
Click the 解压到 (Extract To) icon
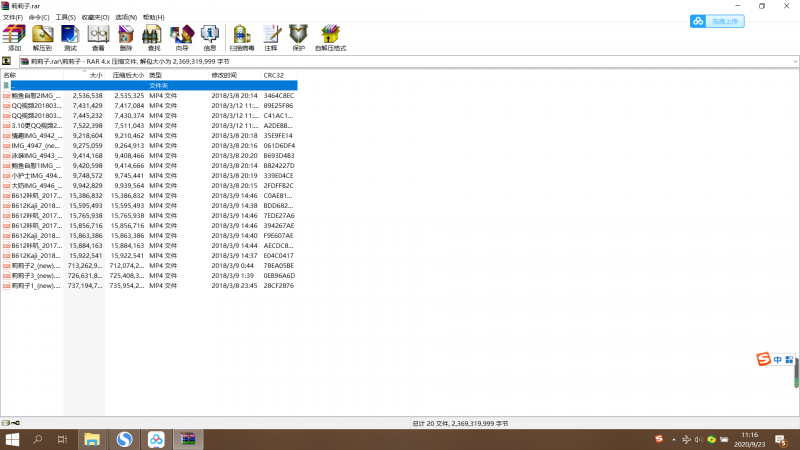click(x=42, y=38)
